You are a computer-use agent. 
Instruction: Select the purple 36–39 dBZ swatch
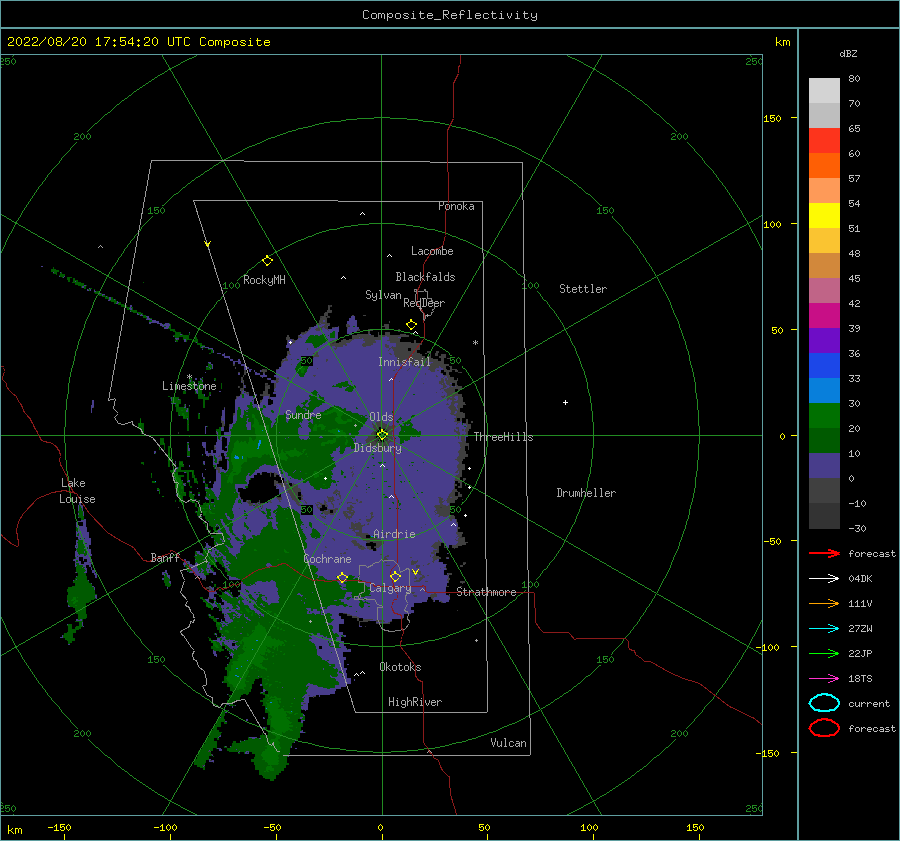(x=824, y=340)
